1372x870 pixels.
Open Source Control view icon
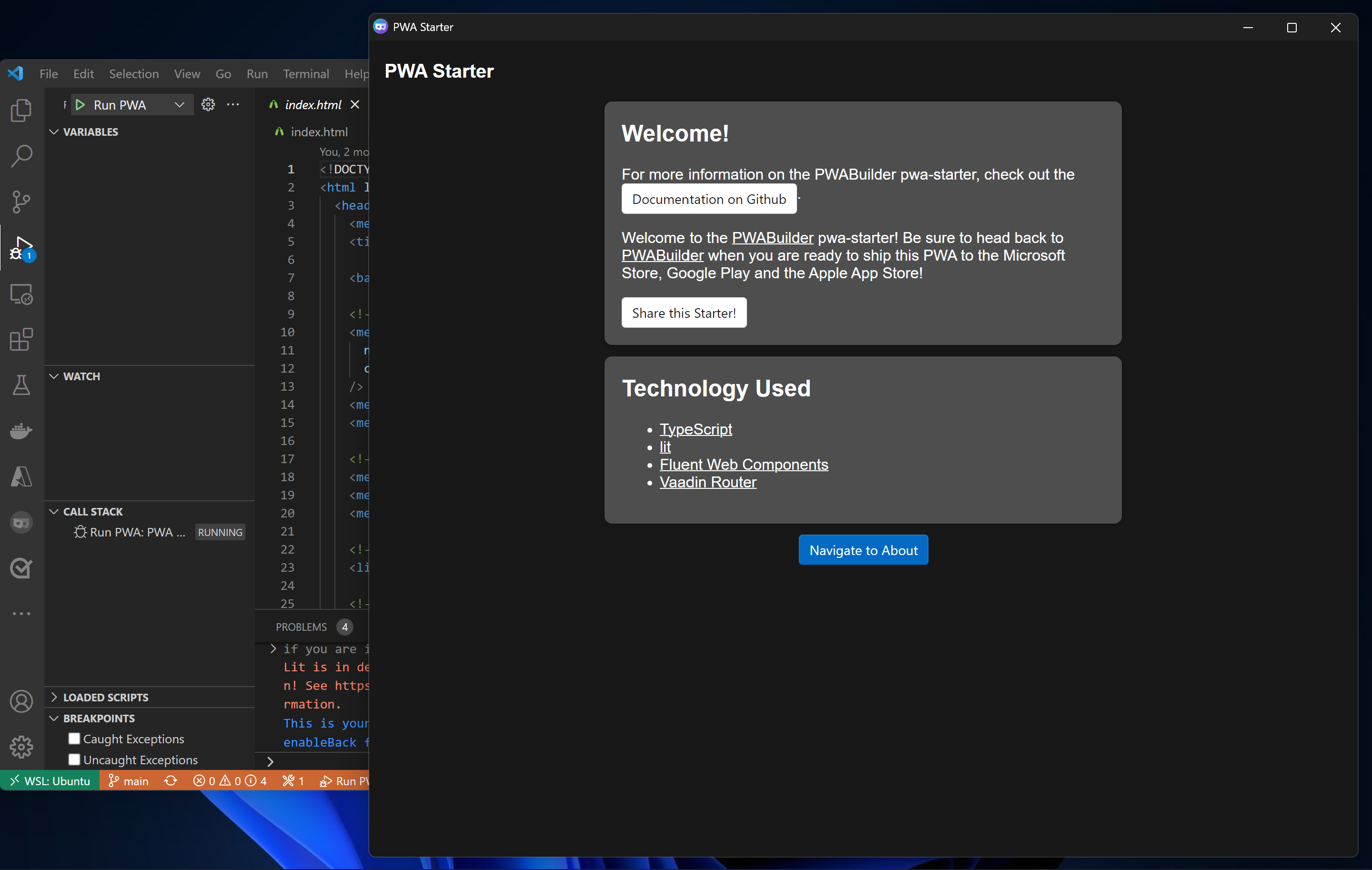click(x=21, y=202)
